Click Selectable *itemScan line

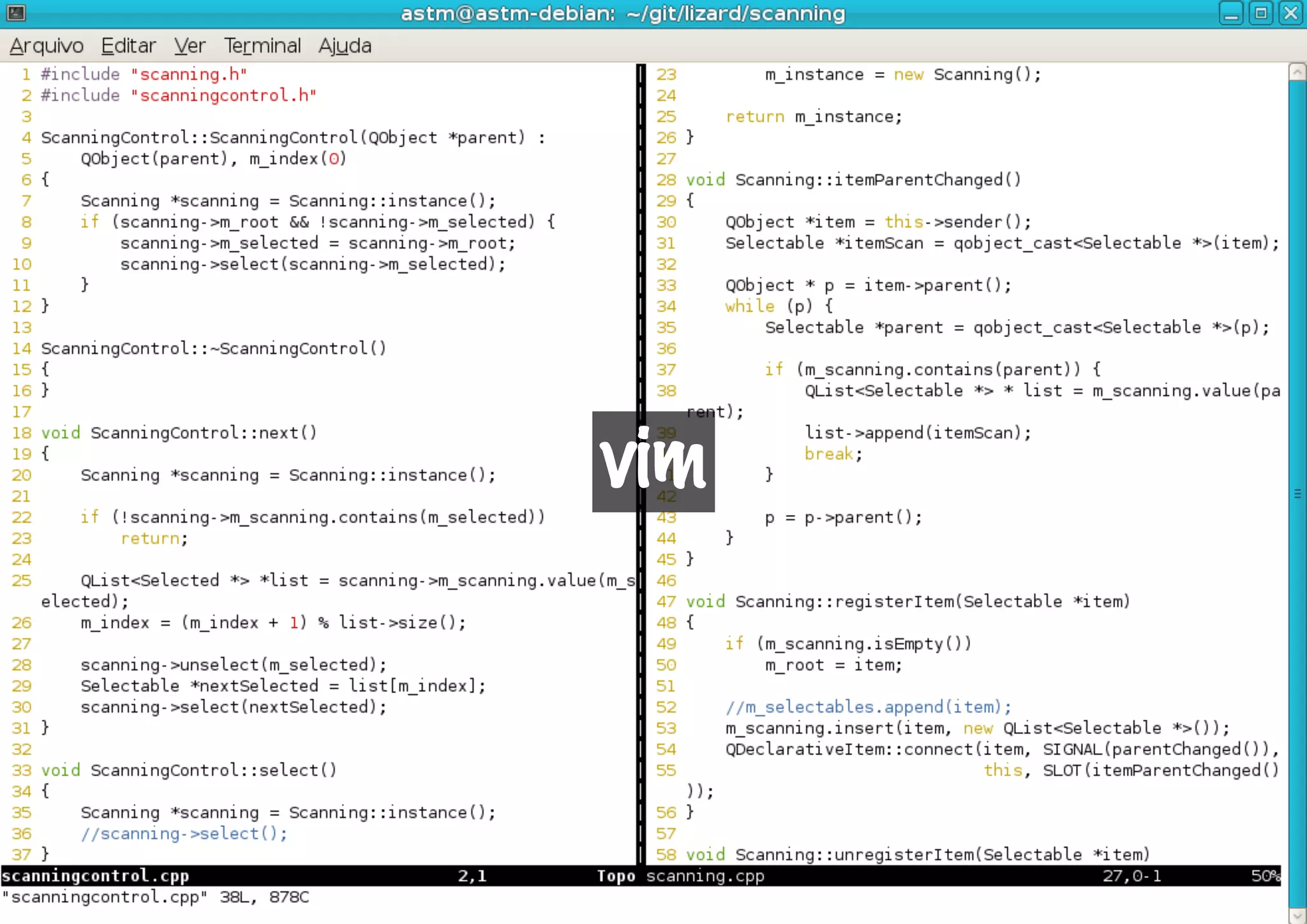pyautogui.click(x=1002, y=243)
